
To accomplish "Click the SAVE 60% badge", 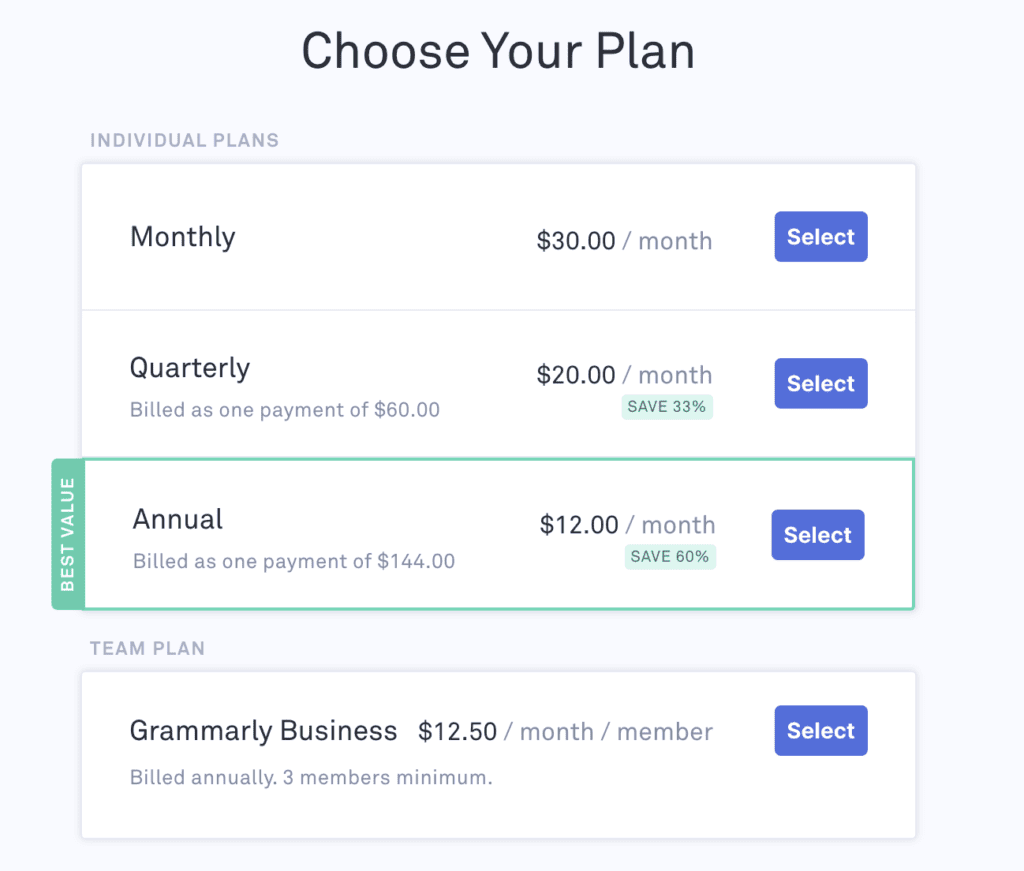I will [x=670, y=557].
